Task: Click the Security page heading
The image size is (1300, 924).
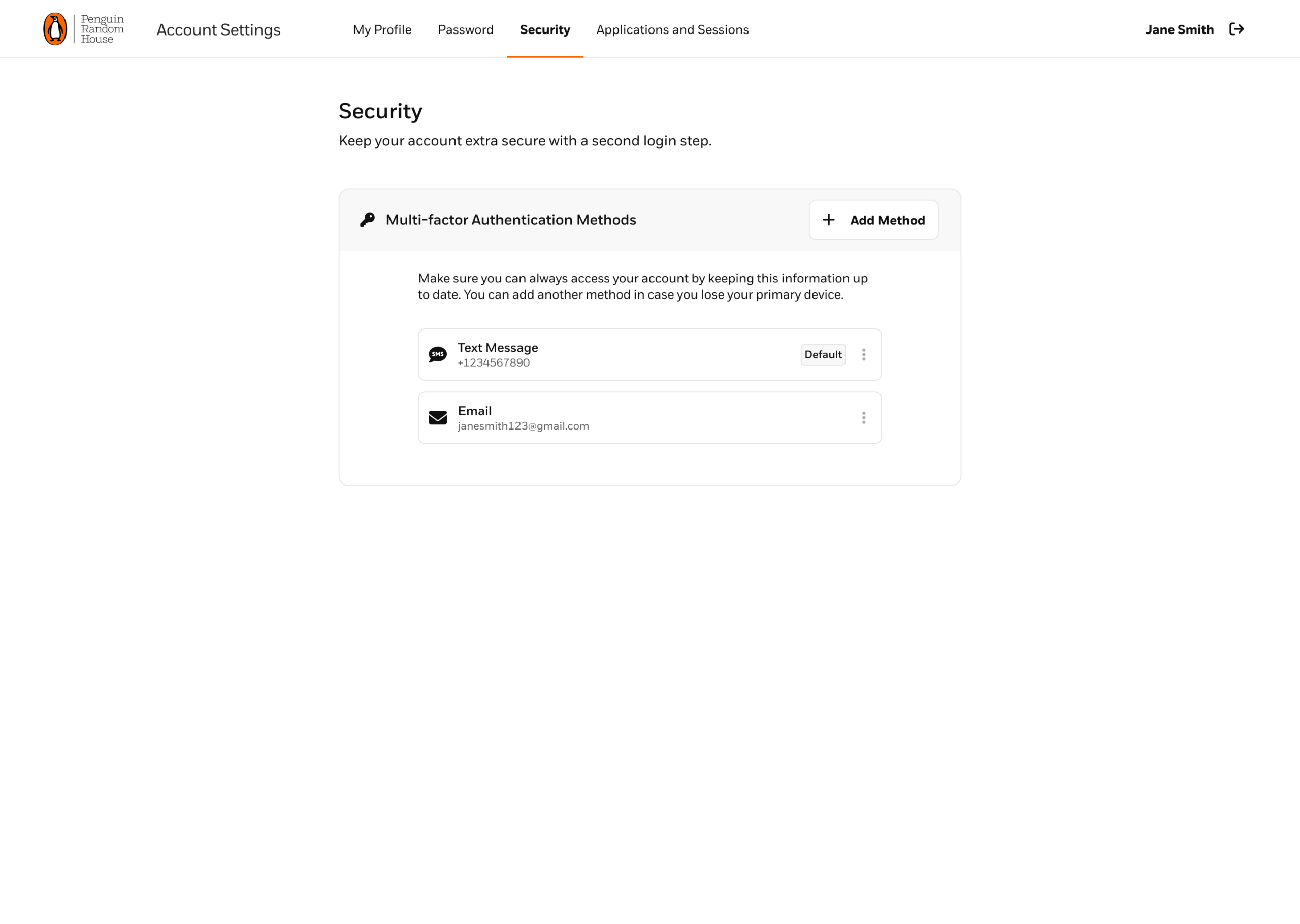Action: [380, 111]
